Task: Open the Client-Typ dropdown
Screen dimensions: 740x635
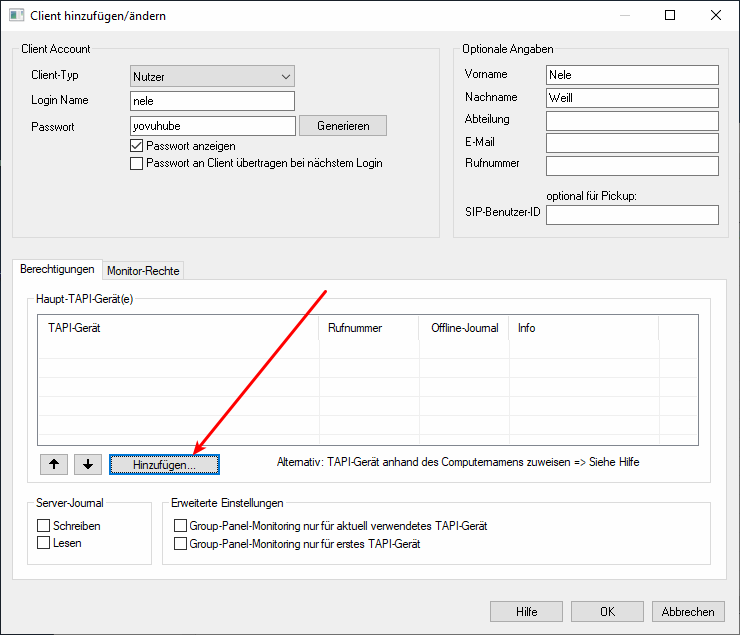Action: point(213,76)
